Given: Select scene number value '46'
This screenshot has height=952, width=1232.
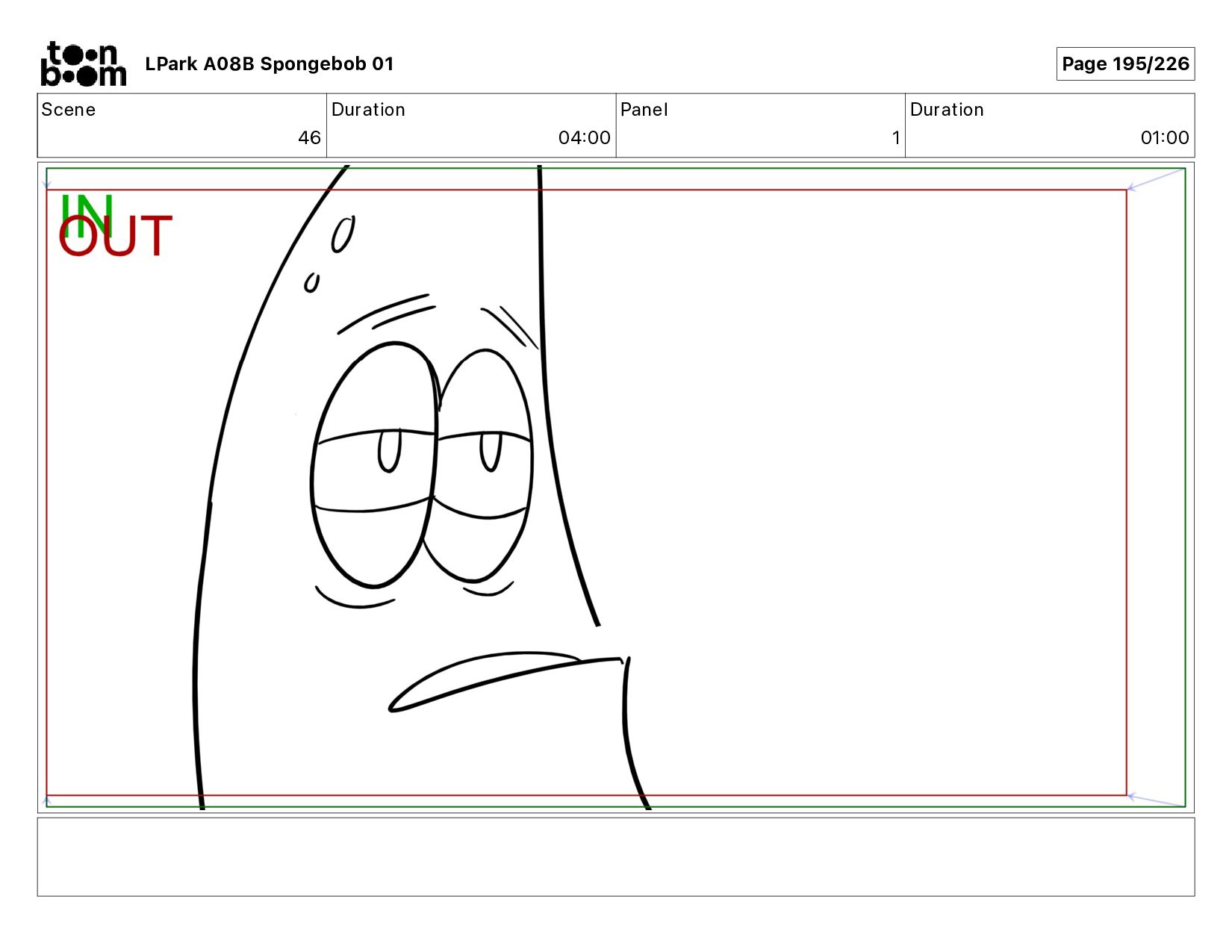Looking at the screenshot, I should click(x=309, y=137).
